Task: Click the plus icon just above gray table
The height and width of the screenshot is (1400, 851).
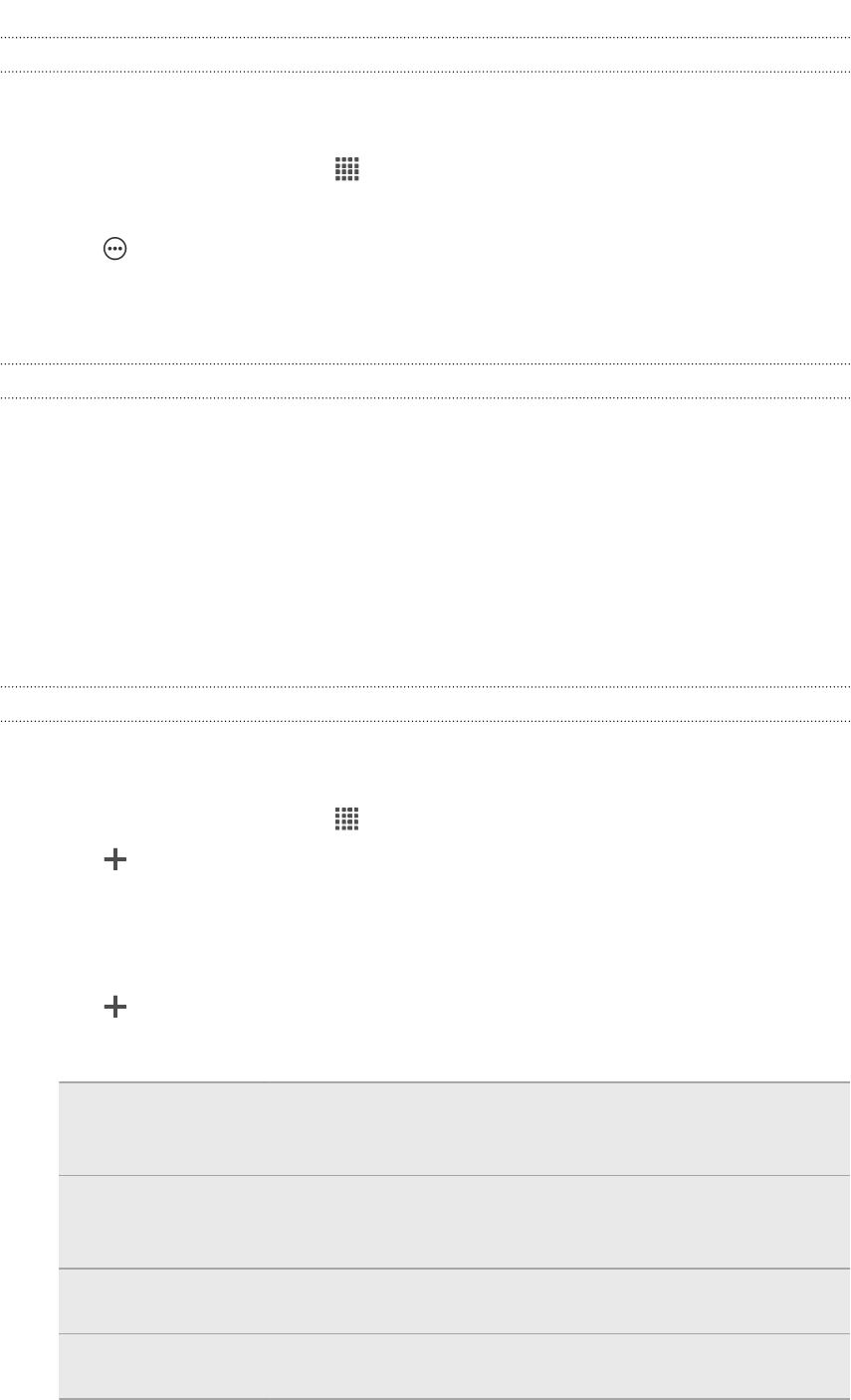Action: 116,1008
